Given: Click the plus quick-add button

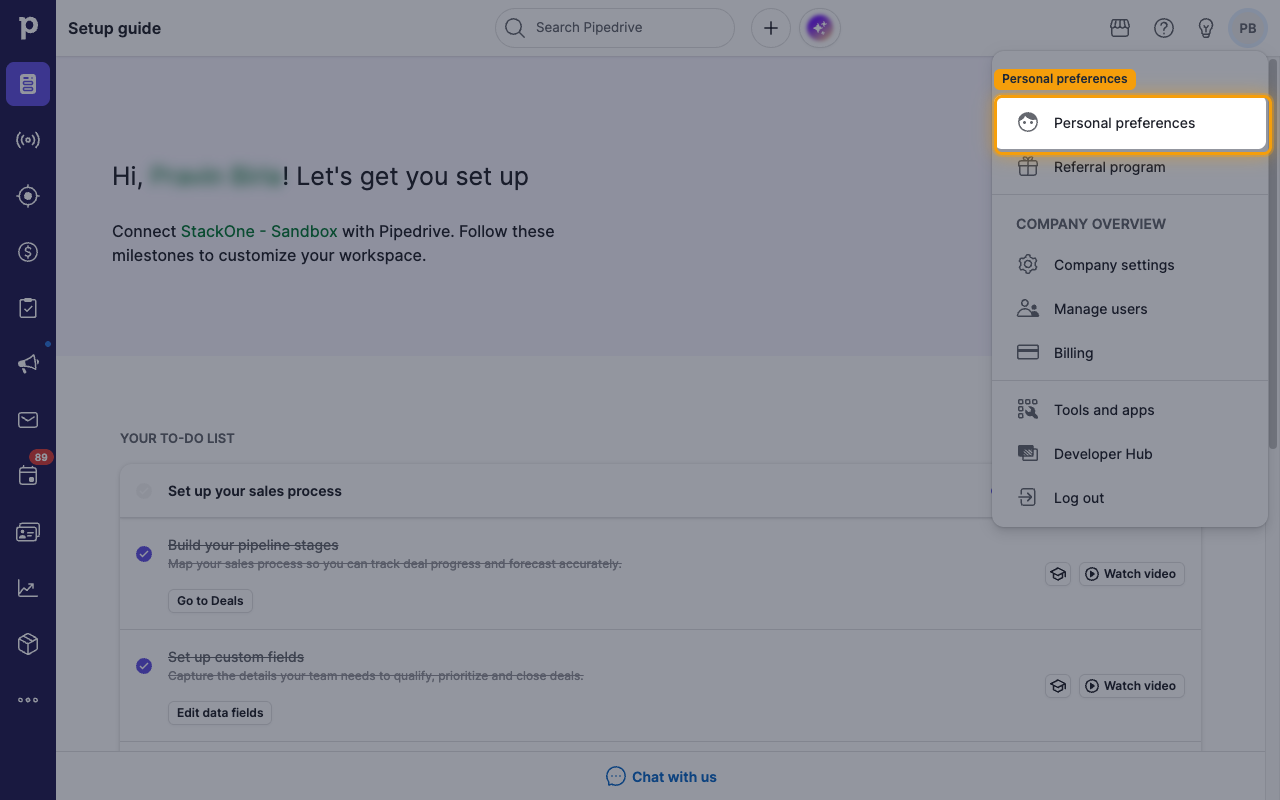Looking at the screenshot, I should click(x=771, y=28).
